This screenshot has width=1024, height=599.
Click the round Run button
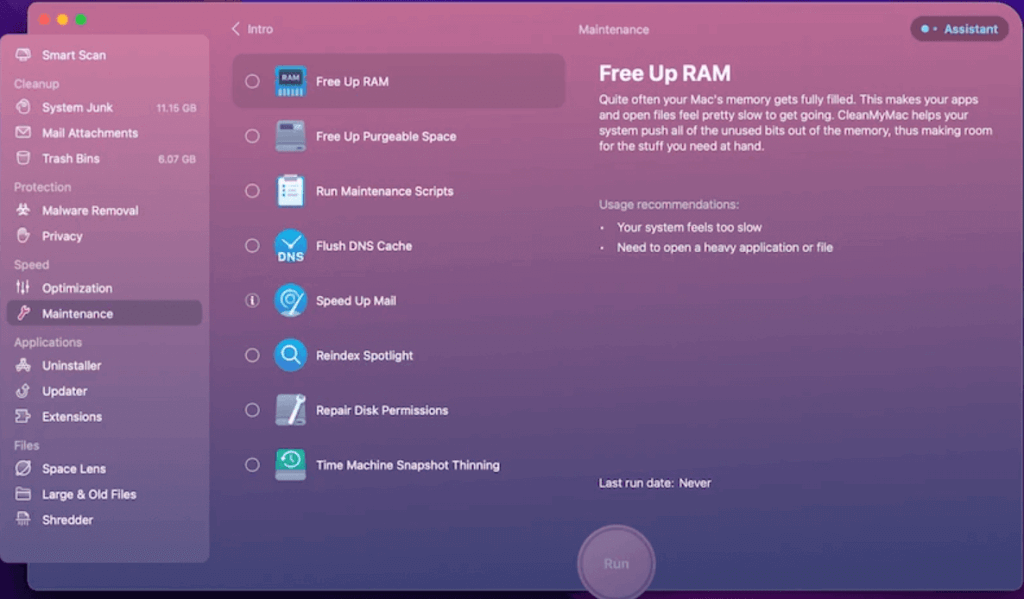(x=616, y=562)
